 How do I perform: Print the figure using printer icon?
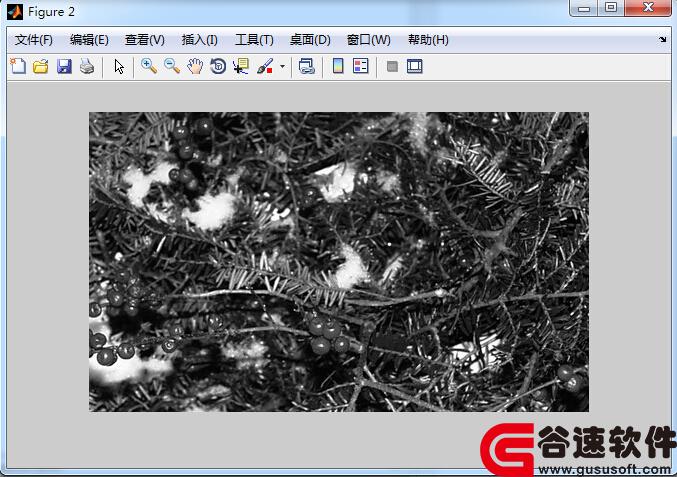[x=87, y=66]
